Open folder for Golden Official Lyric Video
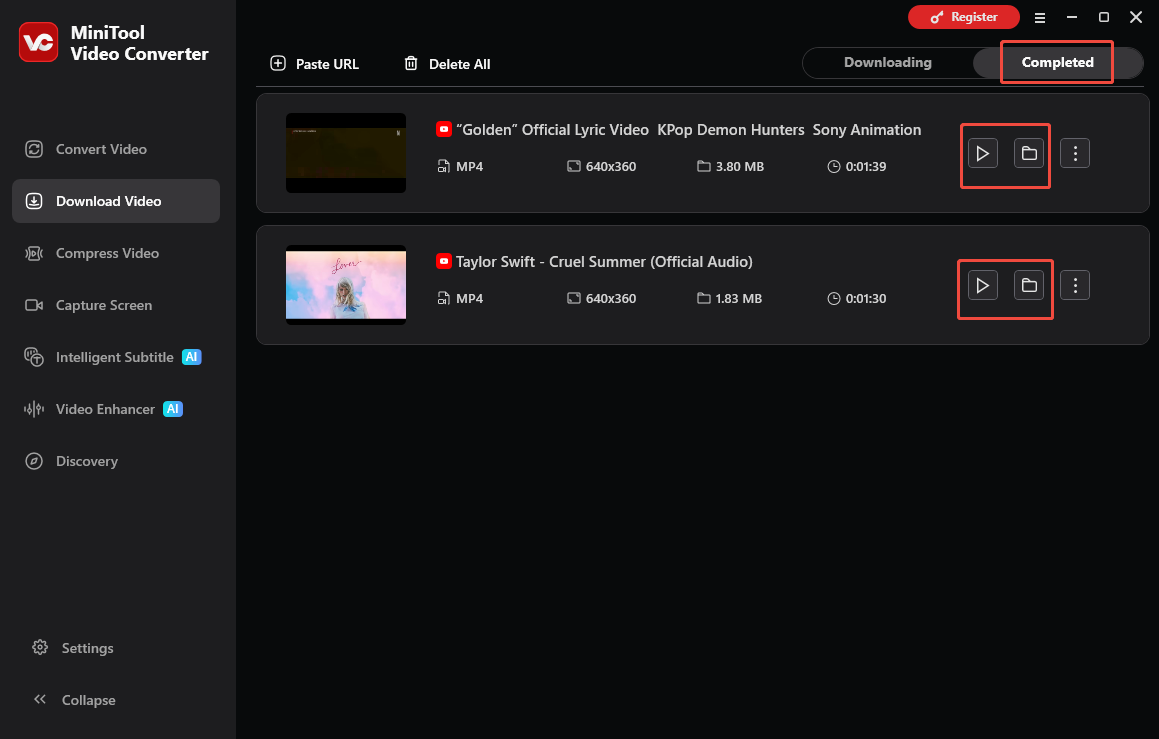 (1029, 154)
